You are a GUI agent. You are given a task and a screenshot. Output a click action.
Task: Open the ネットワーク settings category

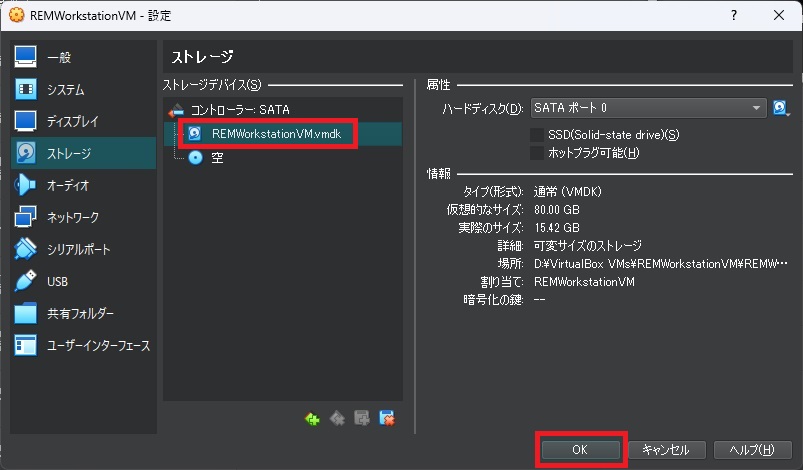pos(83,217)
